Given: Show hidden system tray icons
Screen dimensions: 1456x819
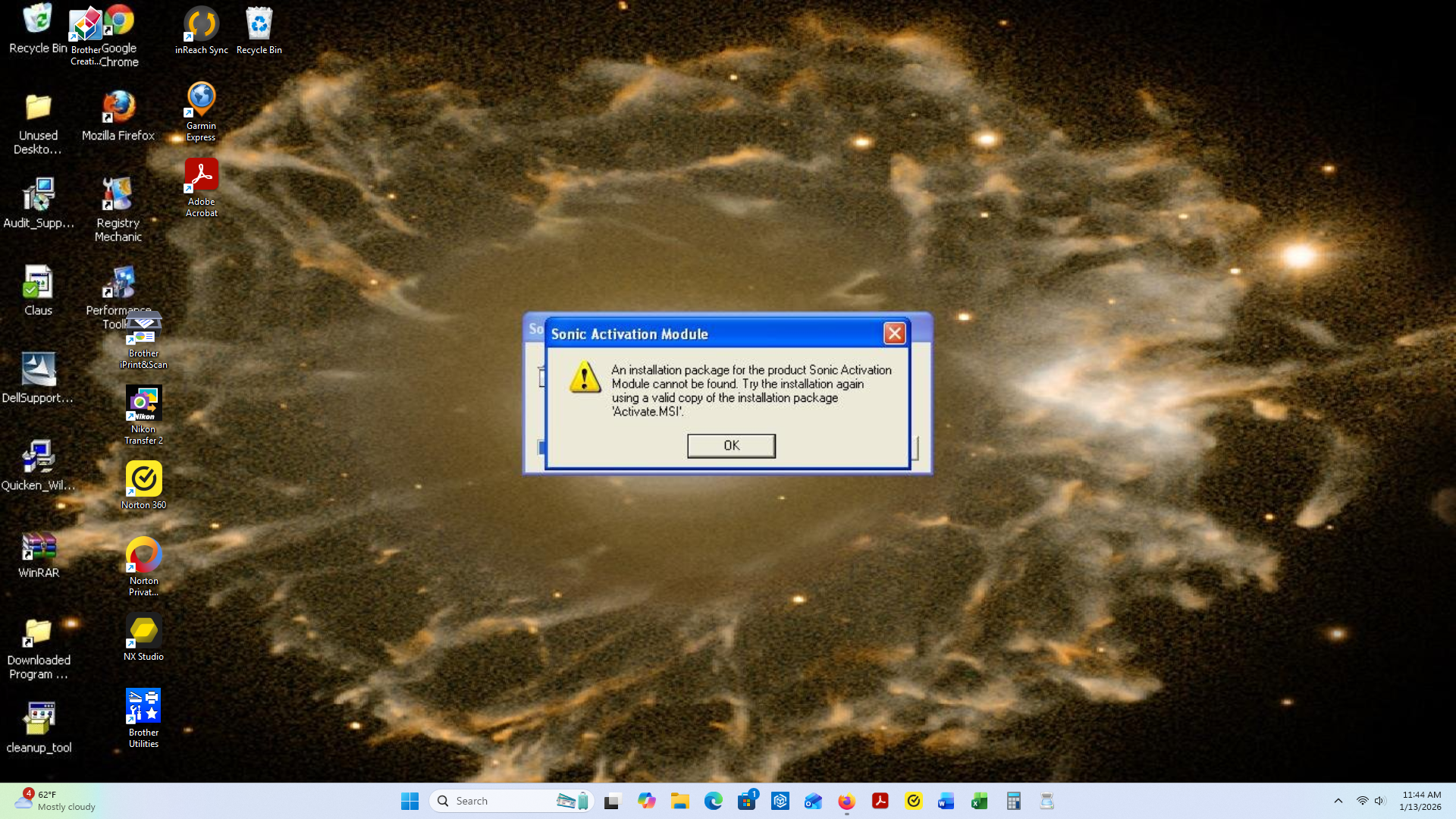Looking at the screenshot, I should point(1339,800).
